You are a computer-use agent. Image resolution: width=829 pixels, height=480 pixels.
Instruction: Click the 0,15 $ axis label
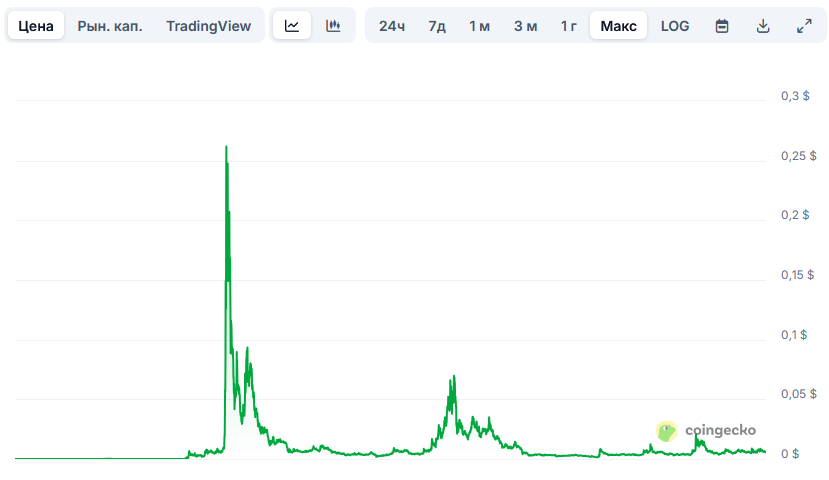[798, 275]
